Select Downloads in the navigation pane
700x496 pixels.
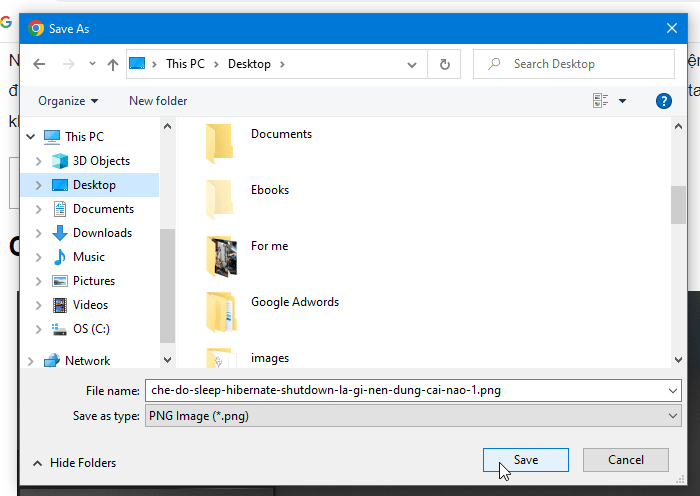(102, 233)
